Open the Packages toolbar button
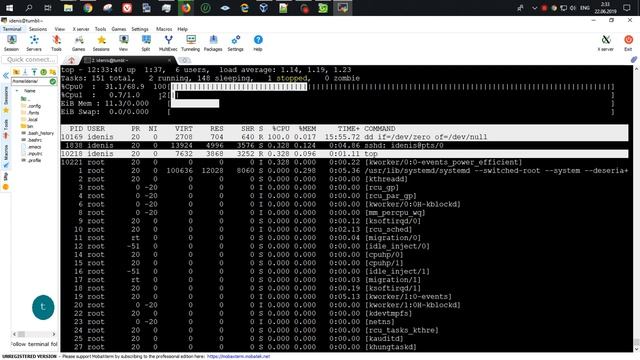Image resolution: width=640 pixels, height=360 pixels. click(213, 43)
